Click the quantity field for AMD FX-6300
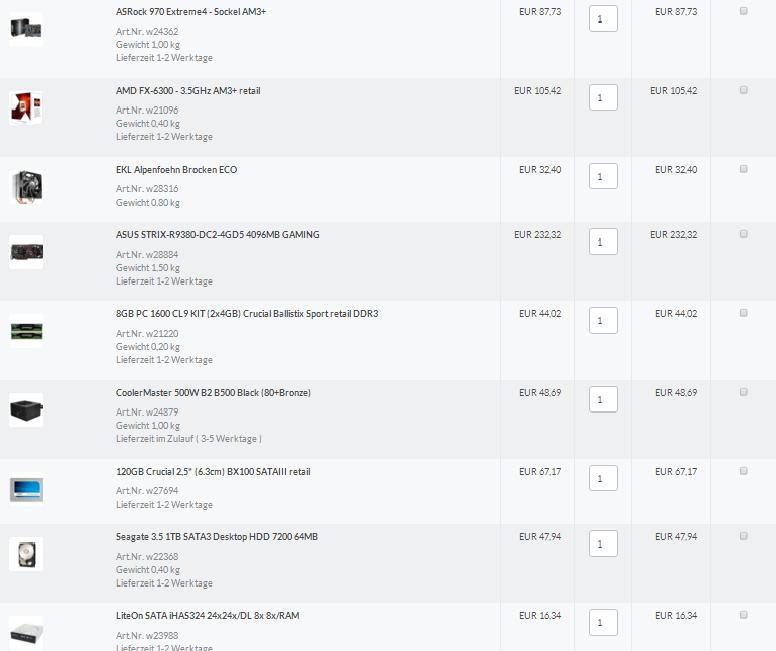Screen dimensions: 776x651 (x=603, y=98)
